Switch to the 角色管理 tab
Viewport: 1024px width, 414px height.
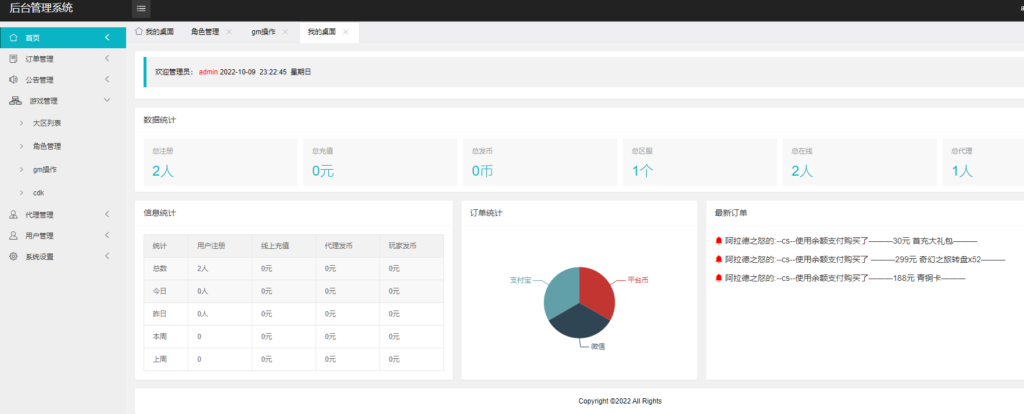pos(204,32)
